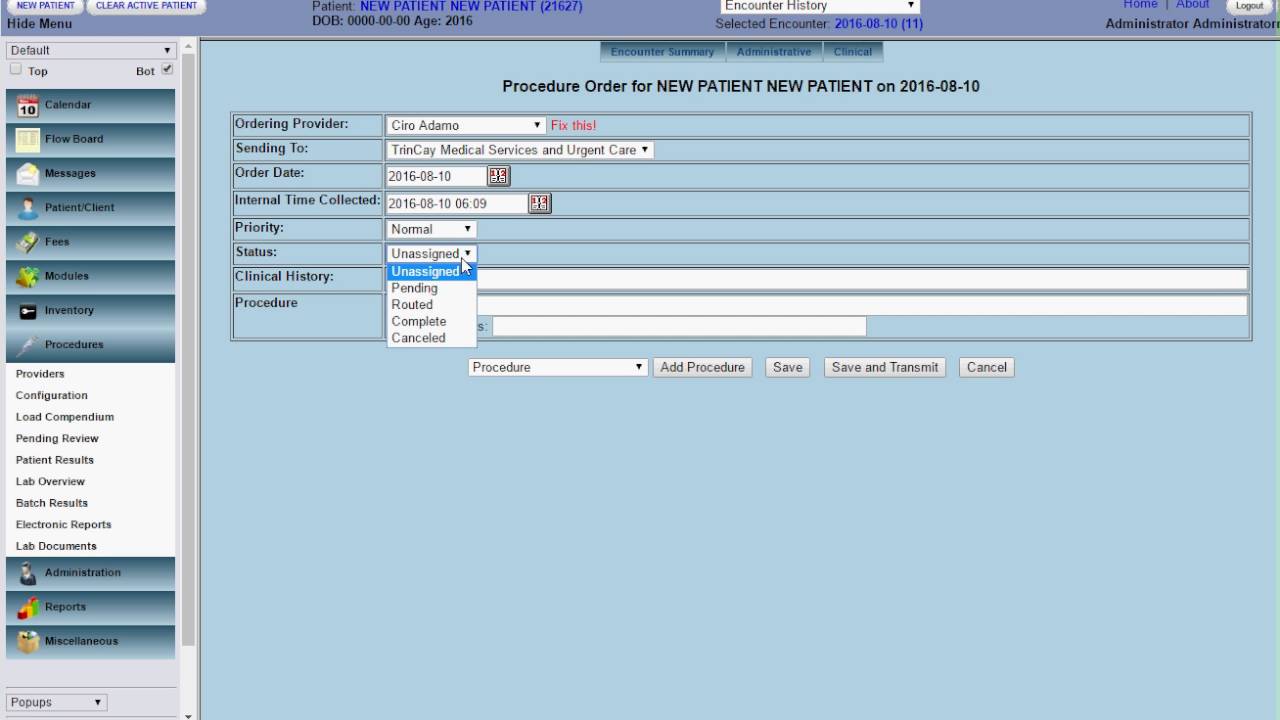
Task: Click the Clinical History input field
Action: point(817,280)
